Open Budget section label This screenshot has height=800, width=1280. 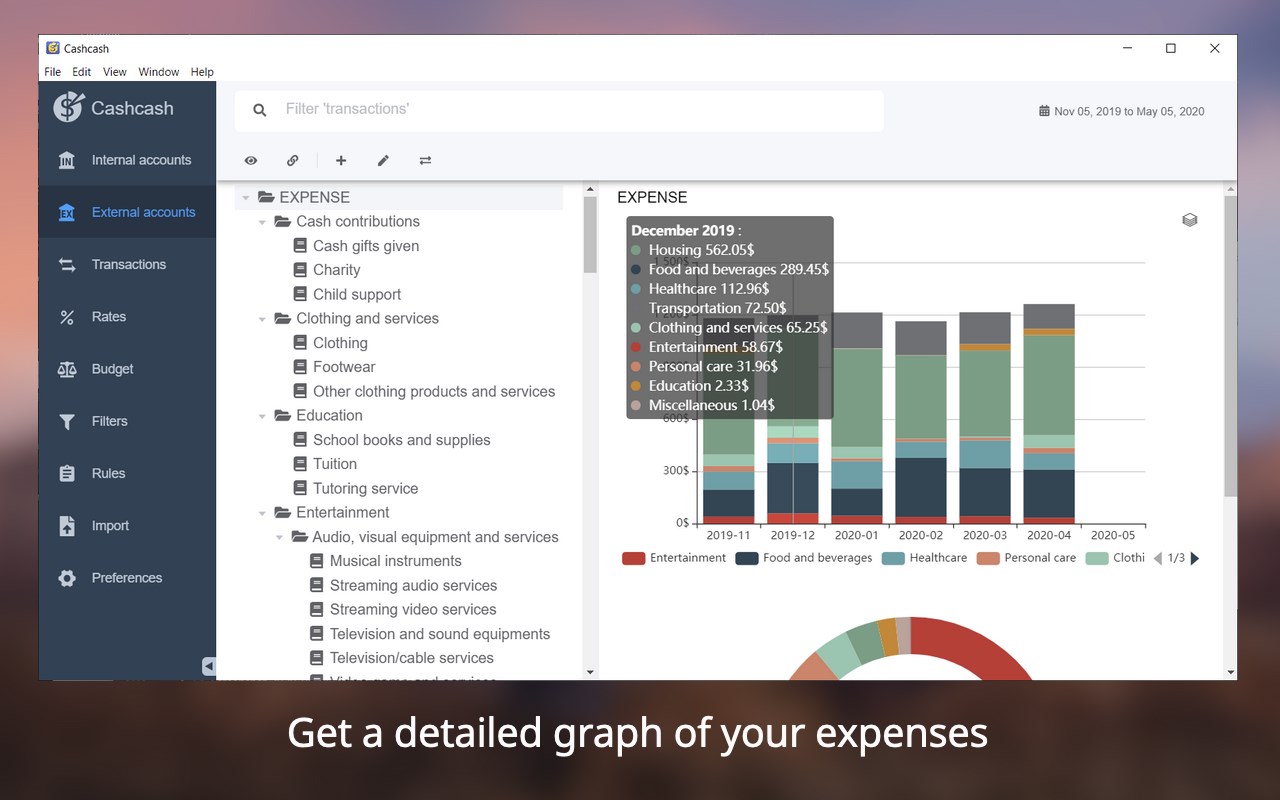pos(113,369)
